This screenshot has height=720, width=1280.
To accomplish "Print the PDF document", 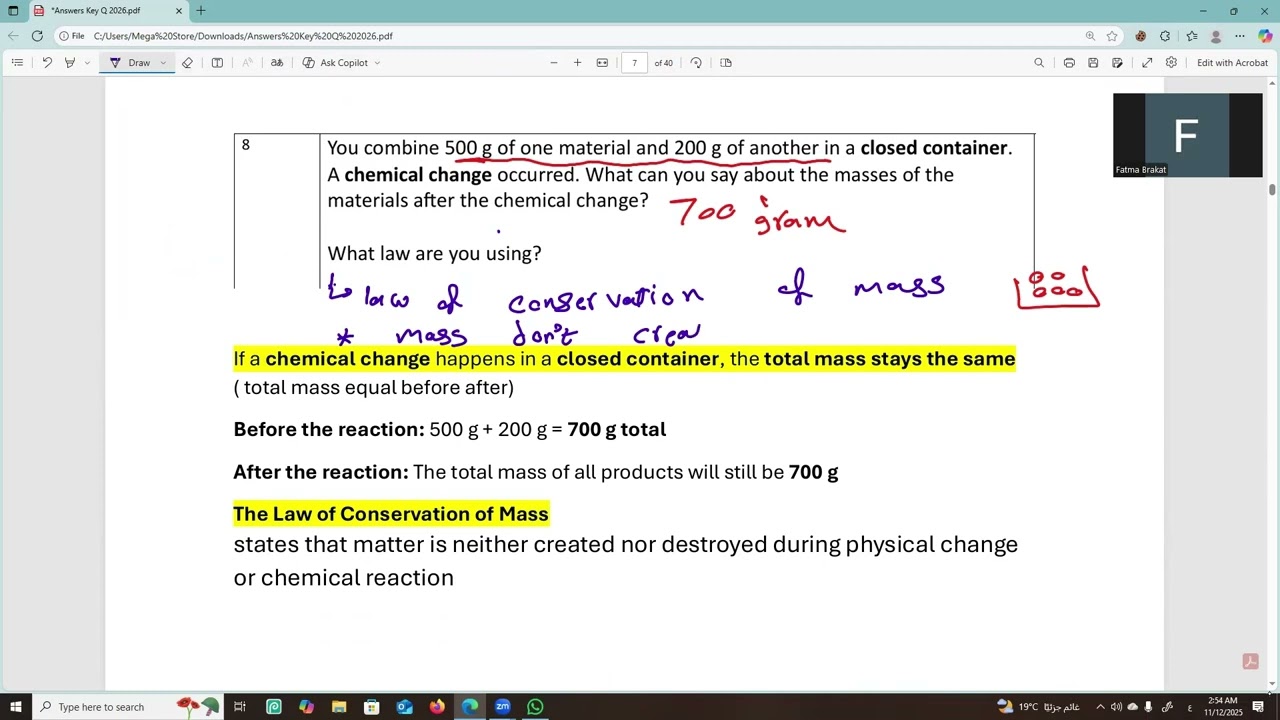I will [x=1069, y=63].
